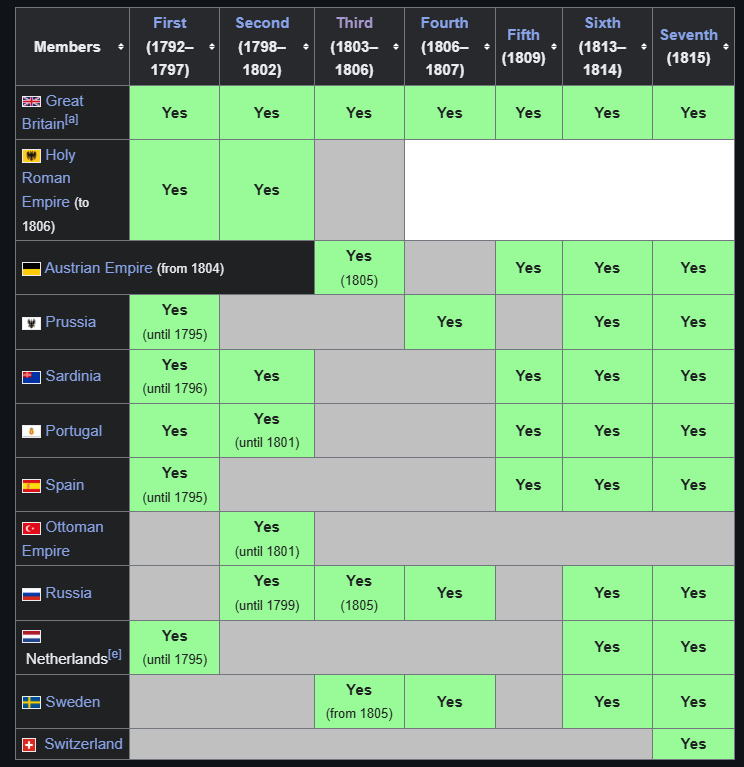Open the Fourth coalition header link
Viewport: 744px width, 767px height.
point(445,23)
